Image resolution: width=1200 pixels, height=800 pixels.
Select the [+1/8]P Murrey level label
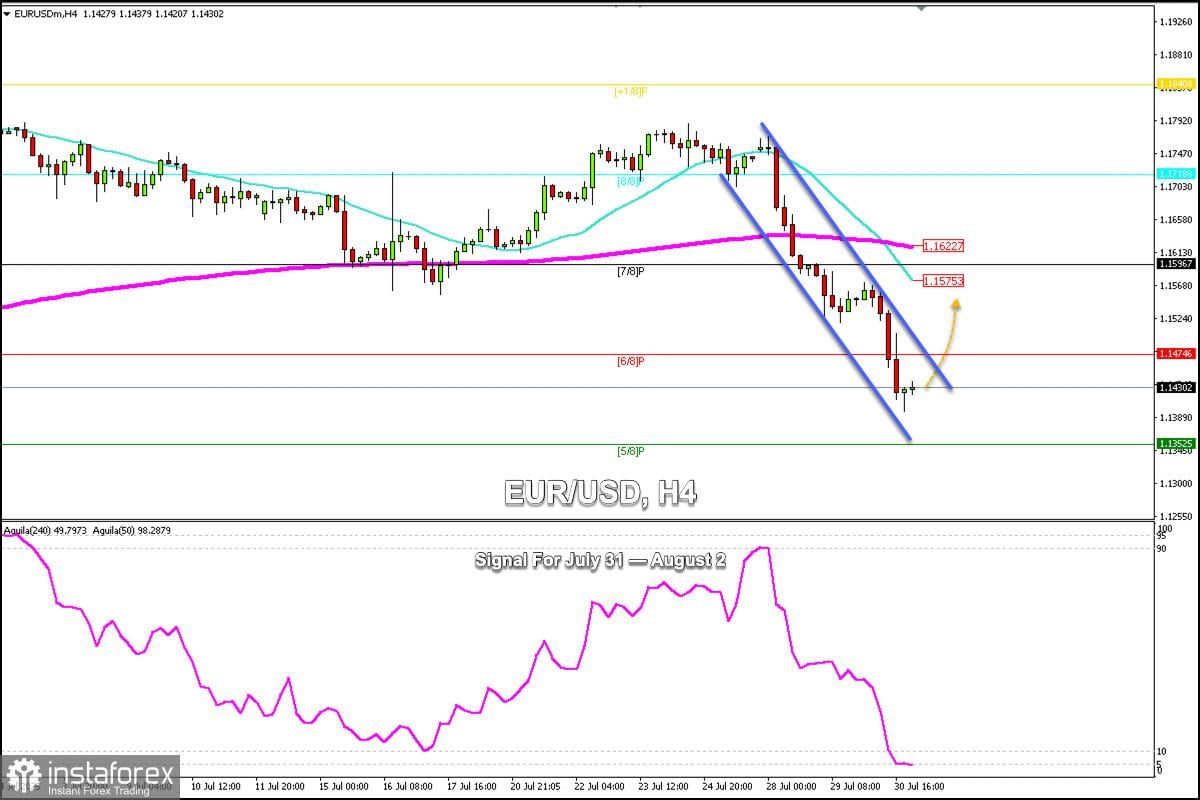coord(631,91)
